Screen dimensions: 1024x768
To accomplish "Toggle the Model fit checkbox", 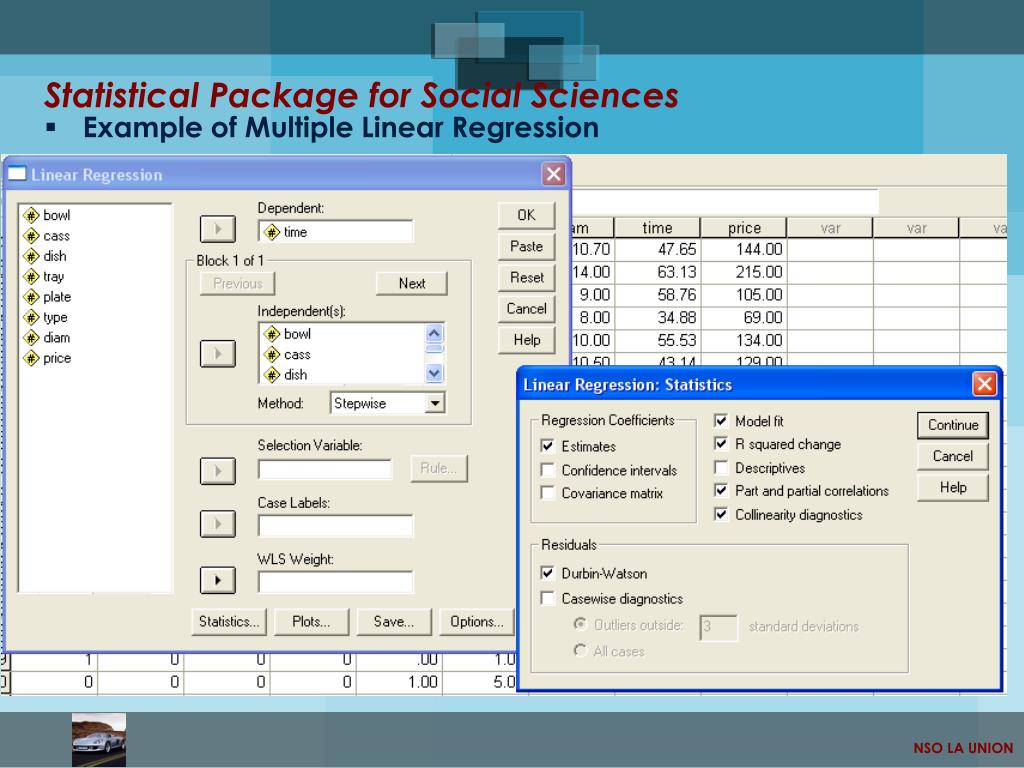I will pos(721,421).
